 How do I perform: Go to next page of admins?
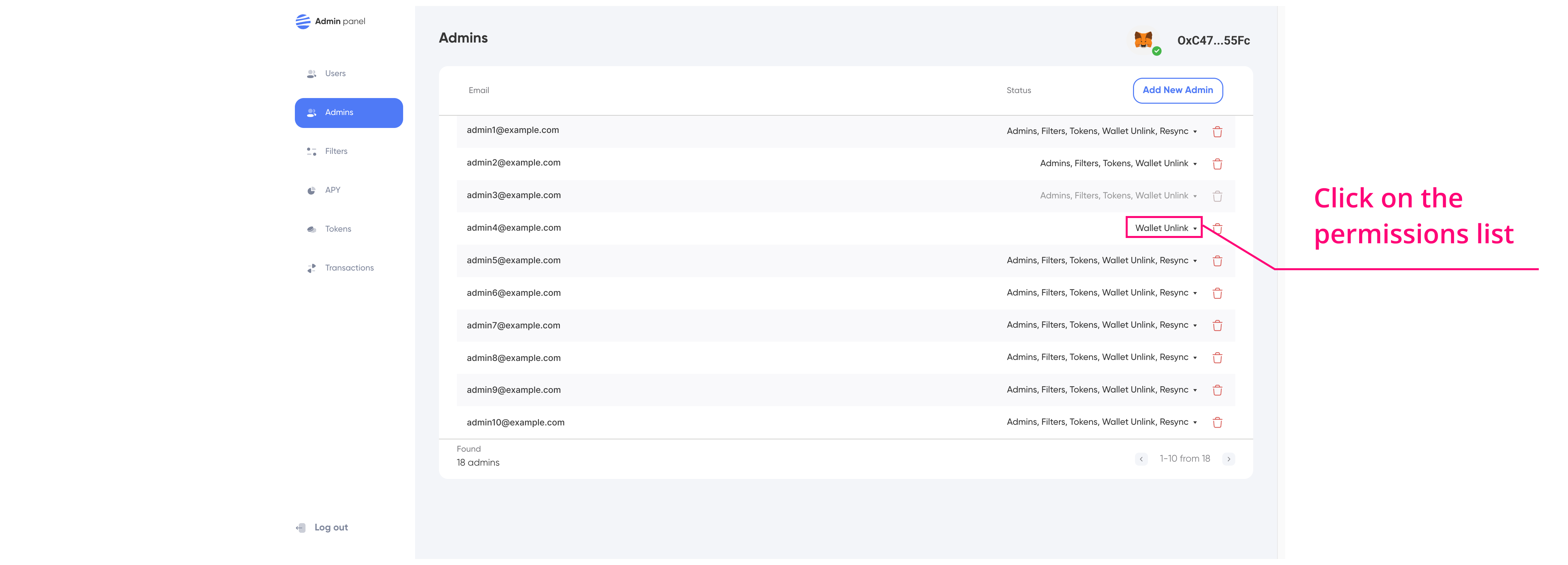coord(1228,459)
